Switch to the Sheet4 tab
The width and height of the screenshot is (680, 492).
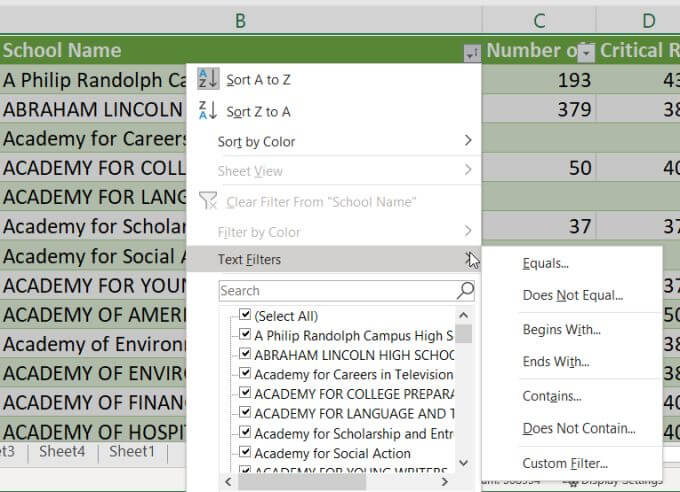[x=62, y=451]
